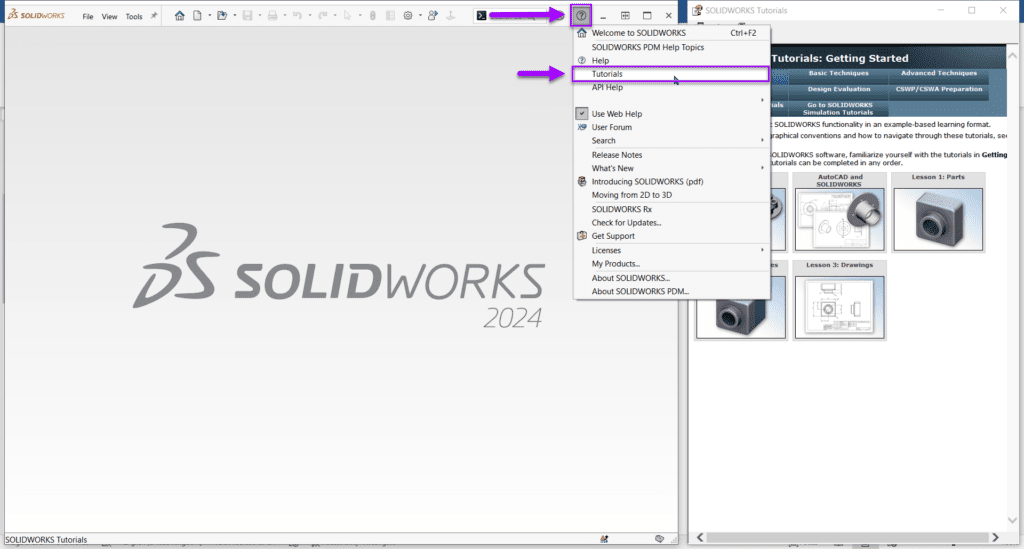Open Introducing SOLIDWORKS (pdf) entry
The image size is (1024, 549).
671,181
